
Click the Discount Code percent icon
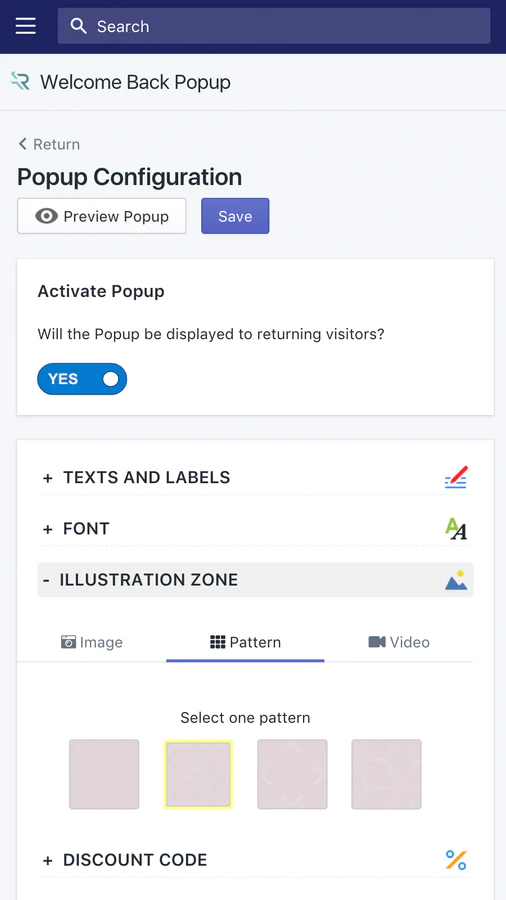coord(456,860)
